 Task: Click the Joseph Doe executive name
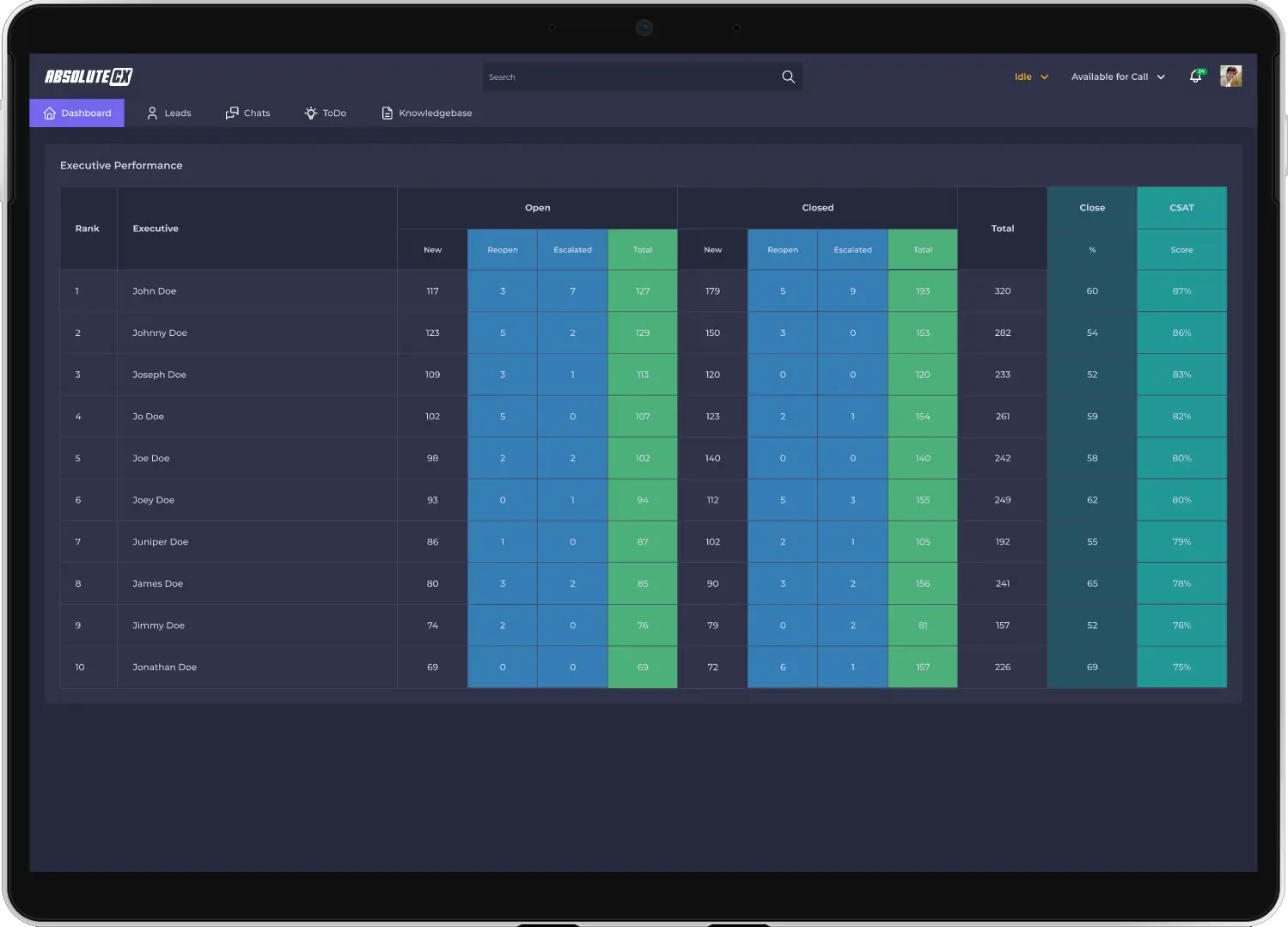point(159,375)
